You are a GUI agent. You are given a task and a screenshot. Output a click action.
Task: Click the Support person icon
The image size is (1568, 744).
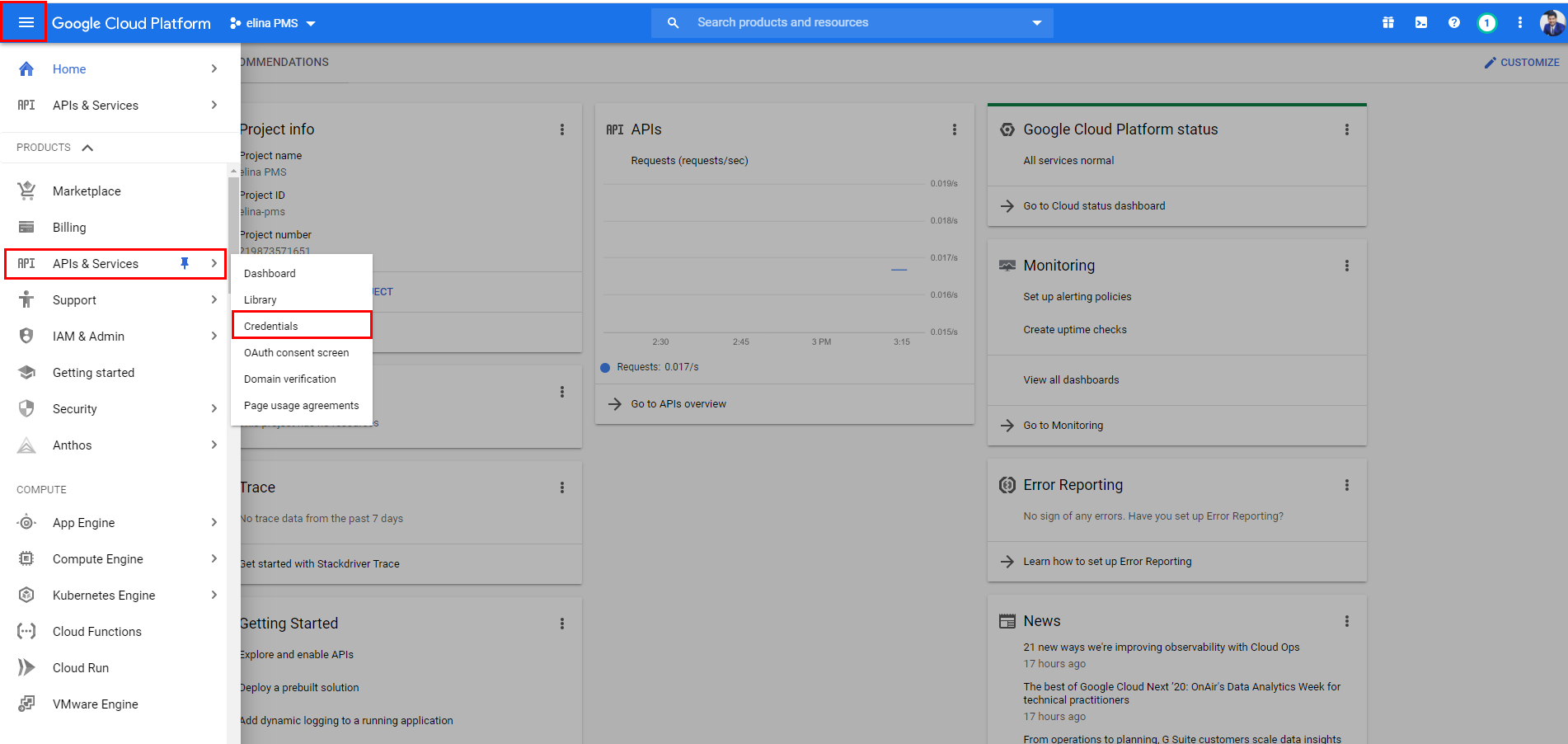click(26, 299)
